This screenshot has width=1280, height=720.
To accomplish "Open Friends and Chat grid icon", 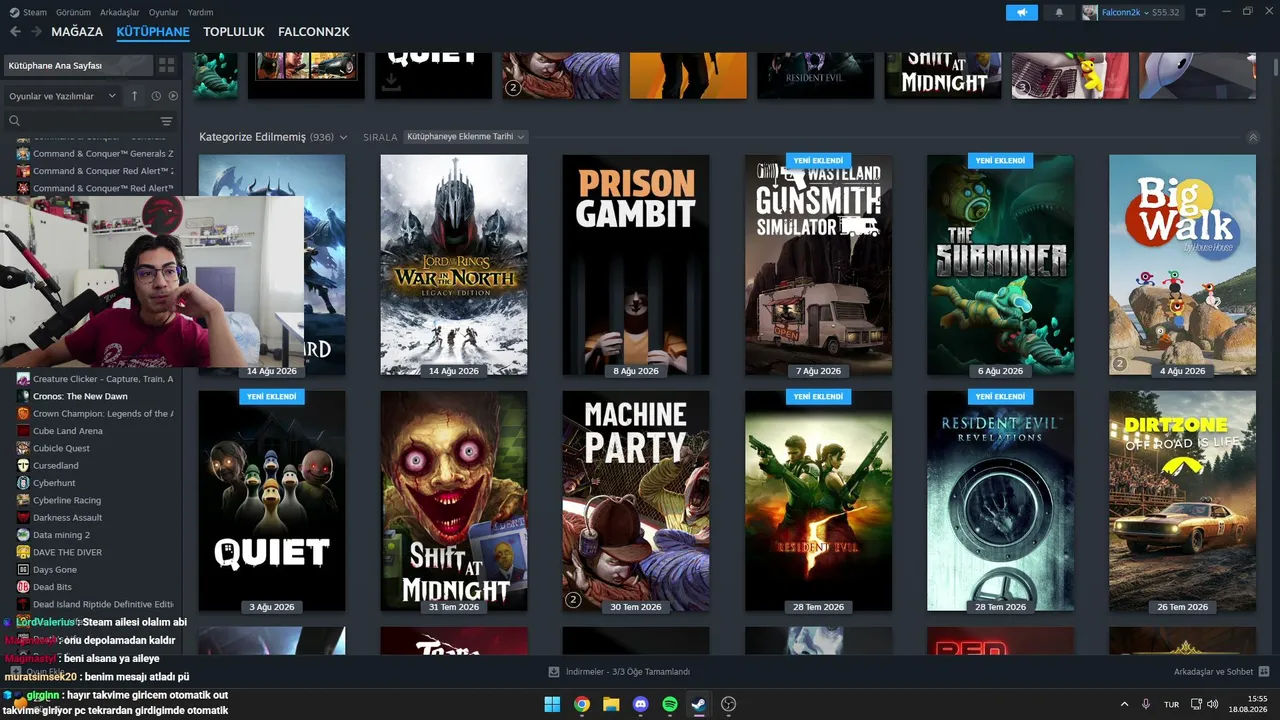I will (1264, 671).
